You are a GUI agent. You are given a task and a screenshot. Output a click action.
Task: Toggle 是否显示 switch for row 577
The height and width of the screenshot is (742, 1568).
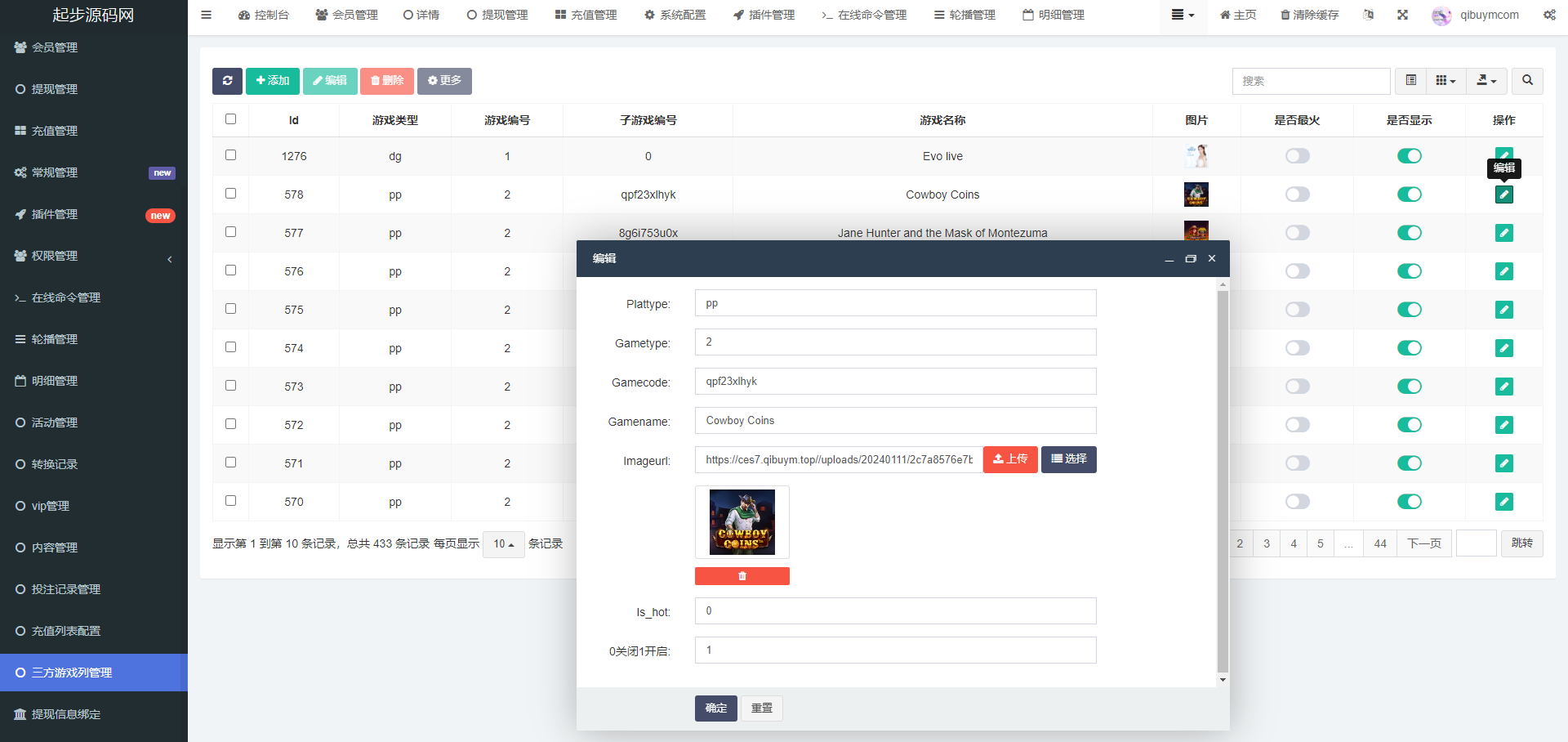[x=1410, y=233]
